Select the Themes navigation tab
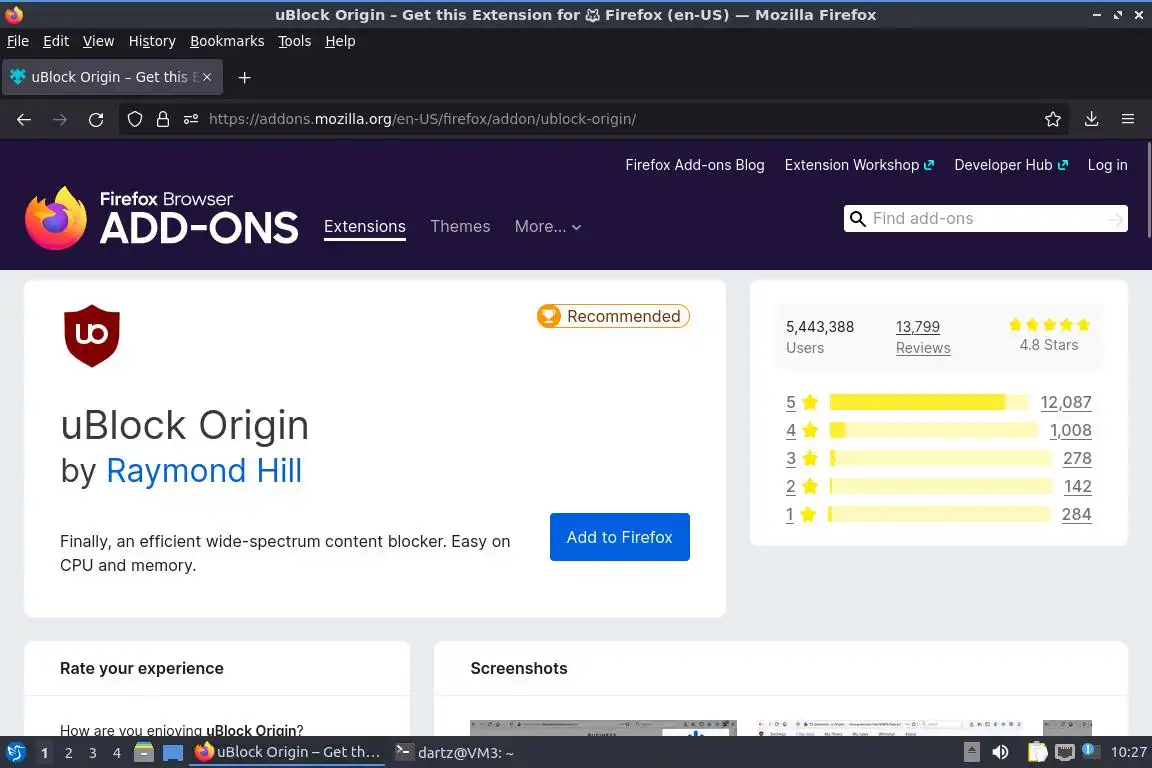The image size is (1152, 768). click(x=460, y=226)
